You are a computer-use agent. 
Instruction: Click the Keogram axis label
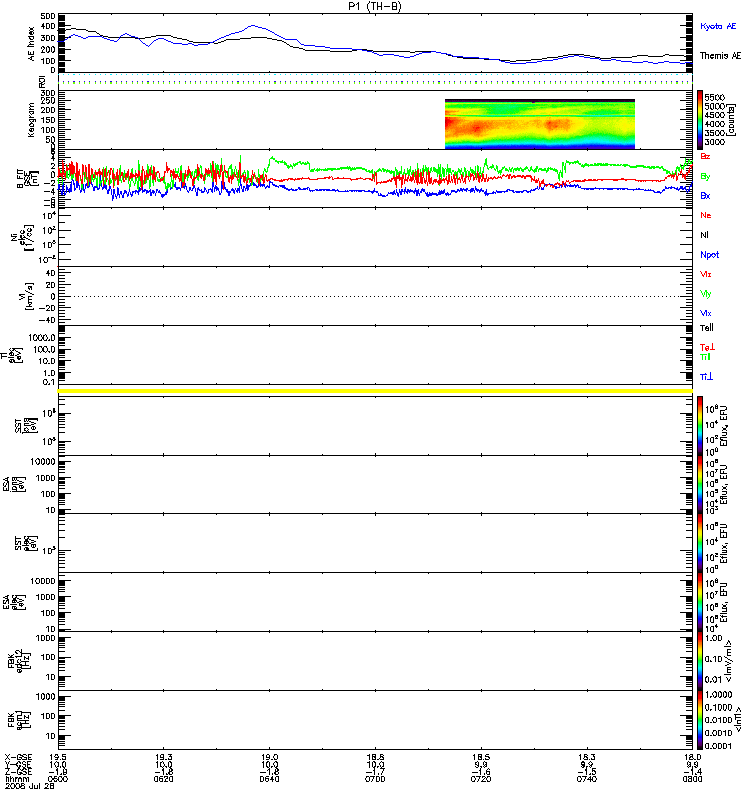tap(32, 119)
